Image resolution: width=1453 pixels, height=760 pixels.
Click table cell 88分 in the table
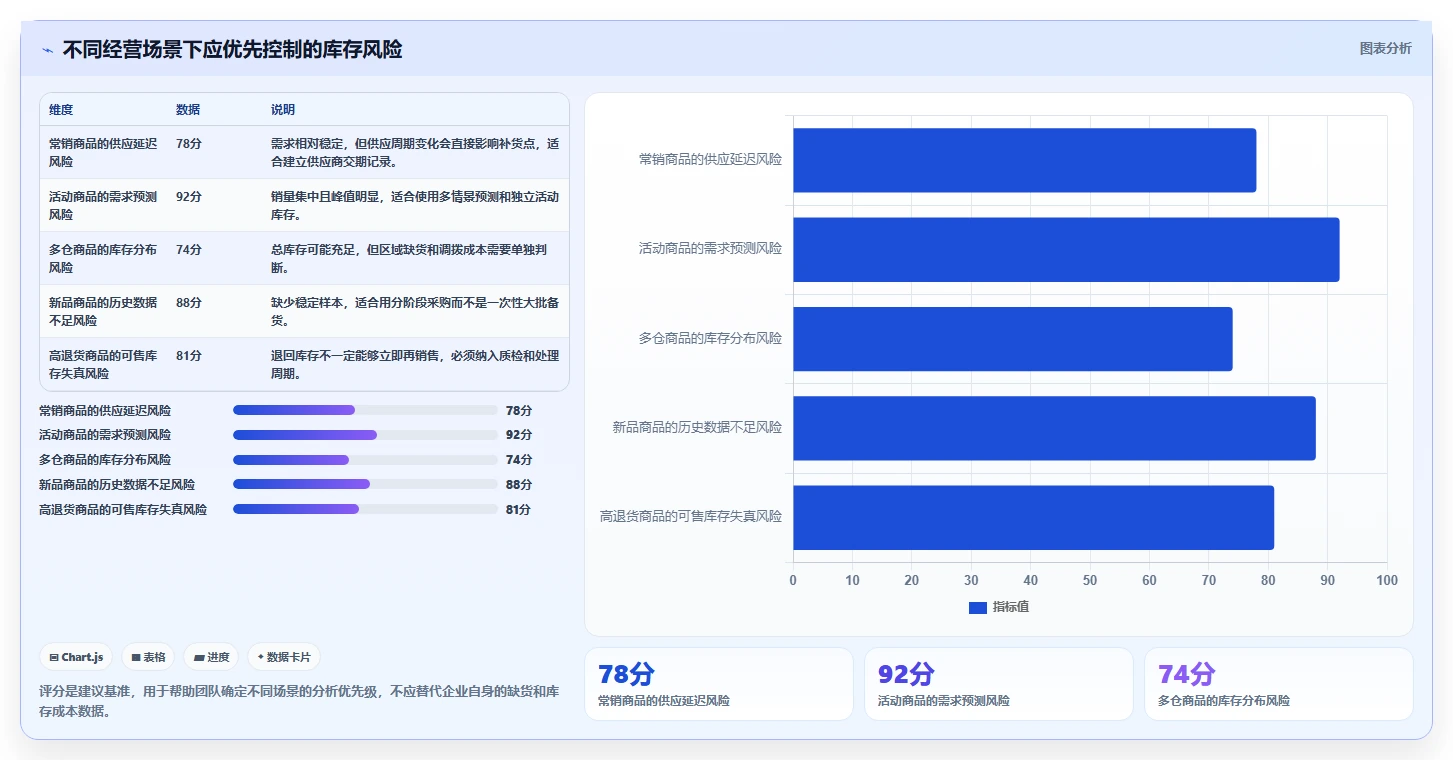(x=189, y=303)
